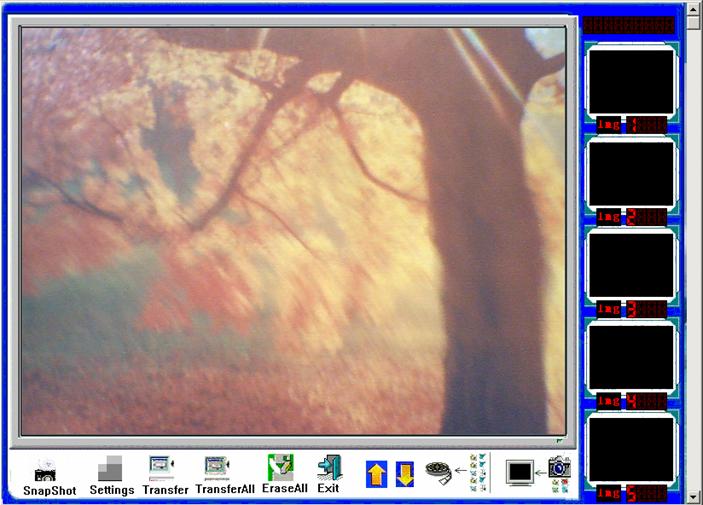
Task: Click the film reel icon
Action: tap(438, 472)
